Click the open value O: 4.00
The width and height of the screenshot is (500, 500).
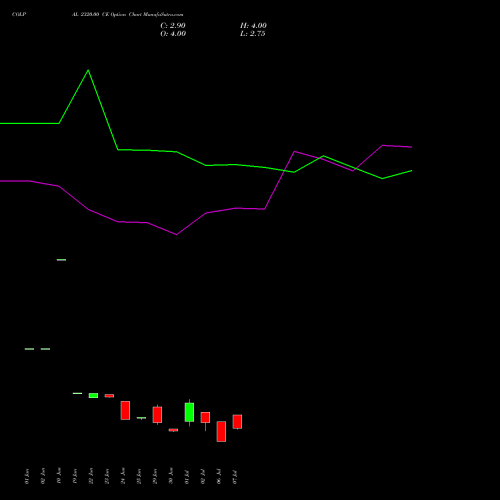click(x=173, y=34)
